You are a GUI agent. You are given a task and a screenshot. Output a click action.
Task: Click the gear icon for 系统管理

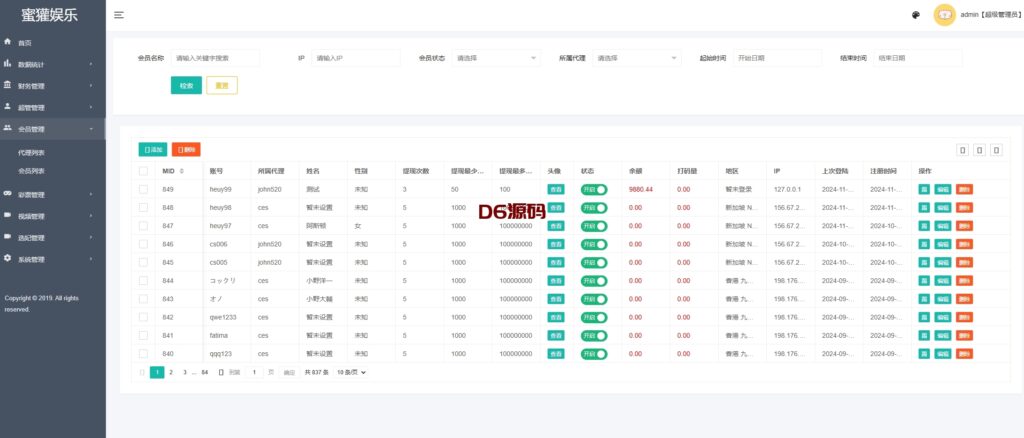8,258
